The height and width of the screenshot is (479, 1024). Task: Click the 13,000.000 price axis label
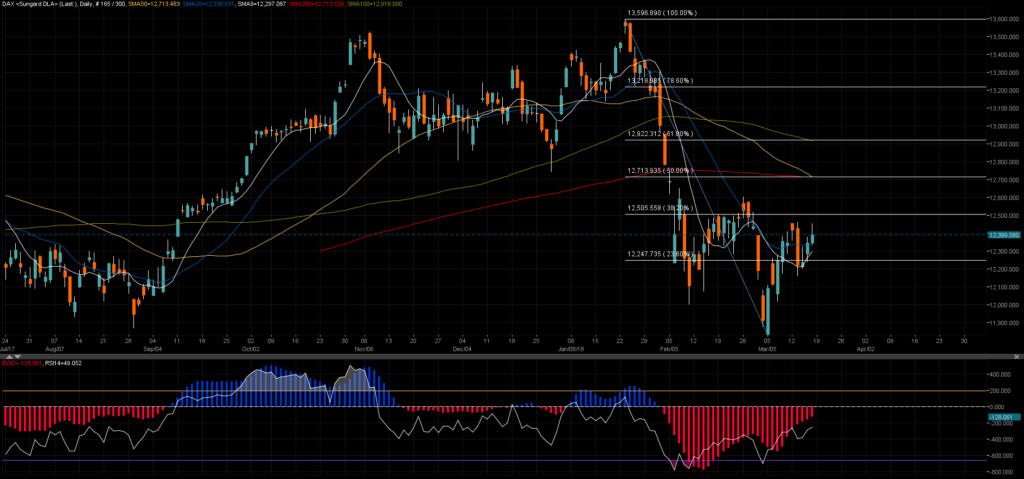pos(1004,127)
